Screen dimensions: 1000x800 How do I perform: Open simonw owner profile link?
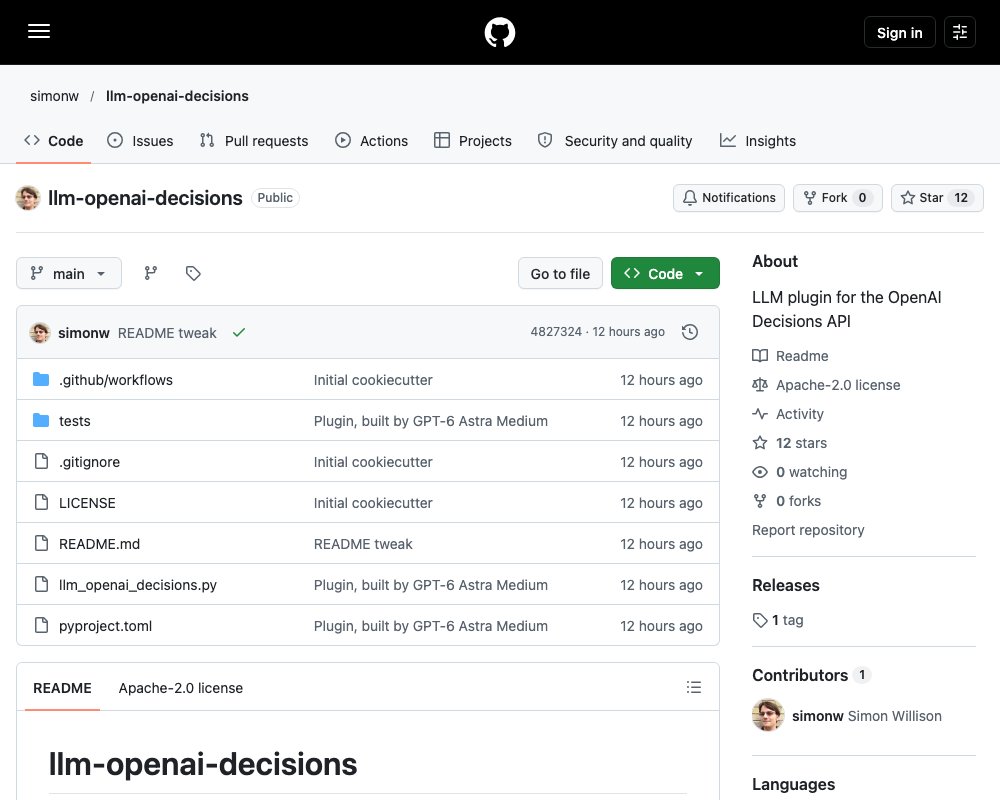pyautogui.click(x=54, y=96)
